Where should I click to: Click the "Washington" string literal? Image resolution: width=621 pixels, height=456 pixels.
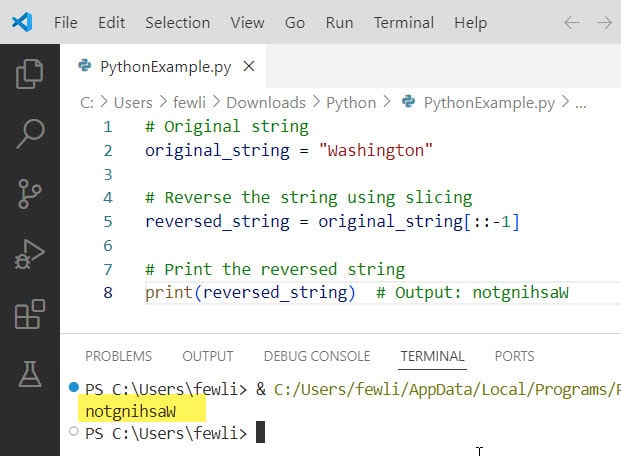(376, 151)
